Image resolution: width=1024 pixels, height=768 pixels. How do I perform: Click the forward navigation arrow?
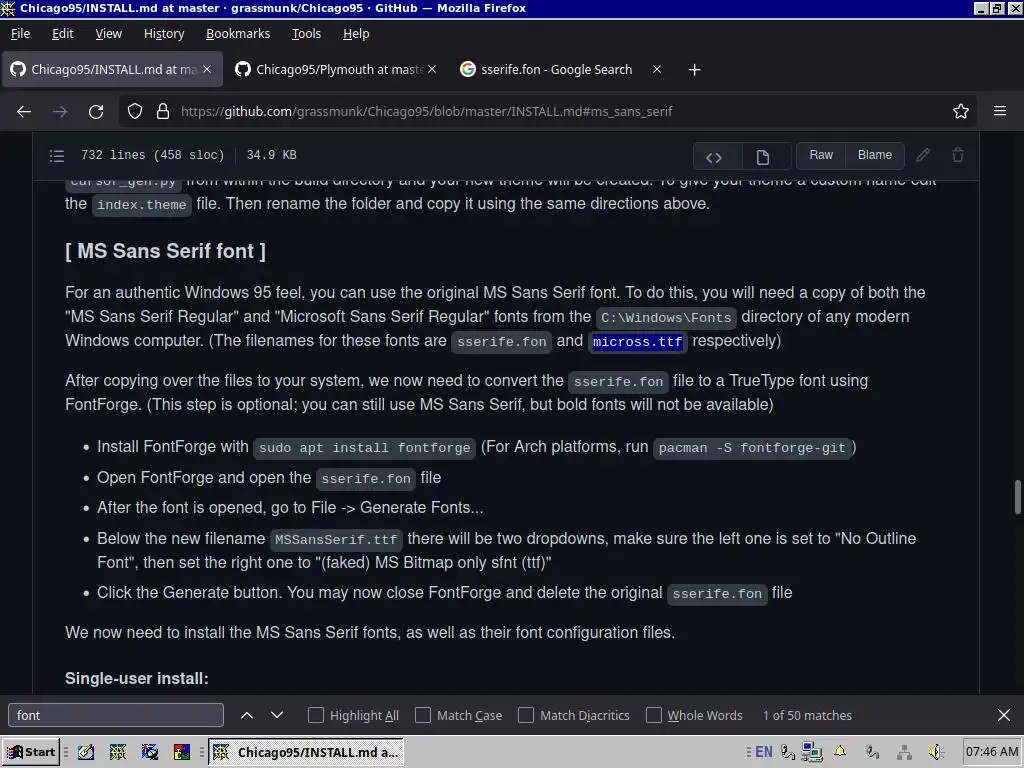(60, 112)
